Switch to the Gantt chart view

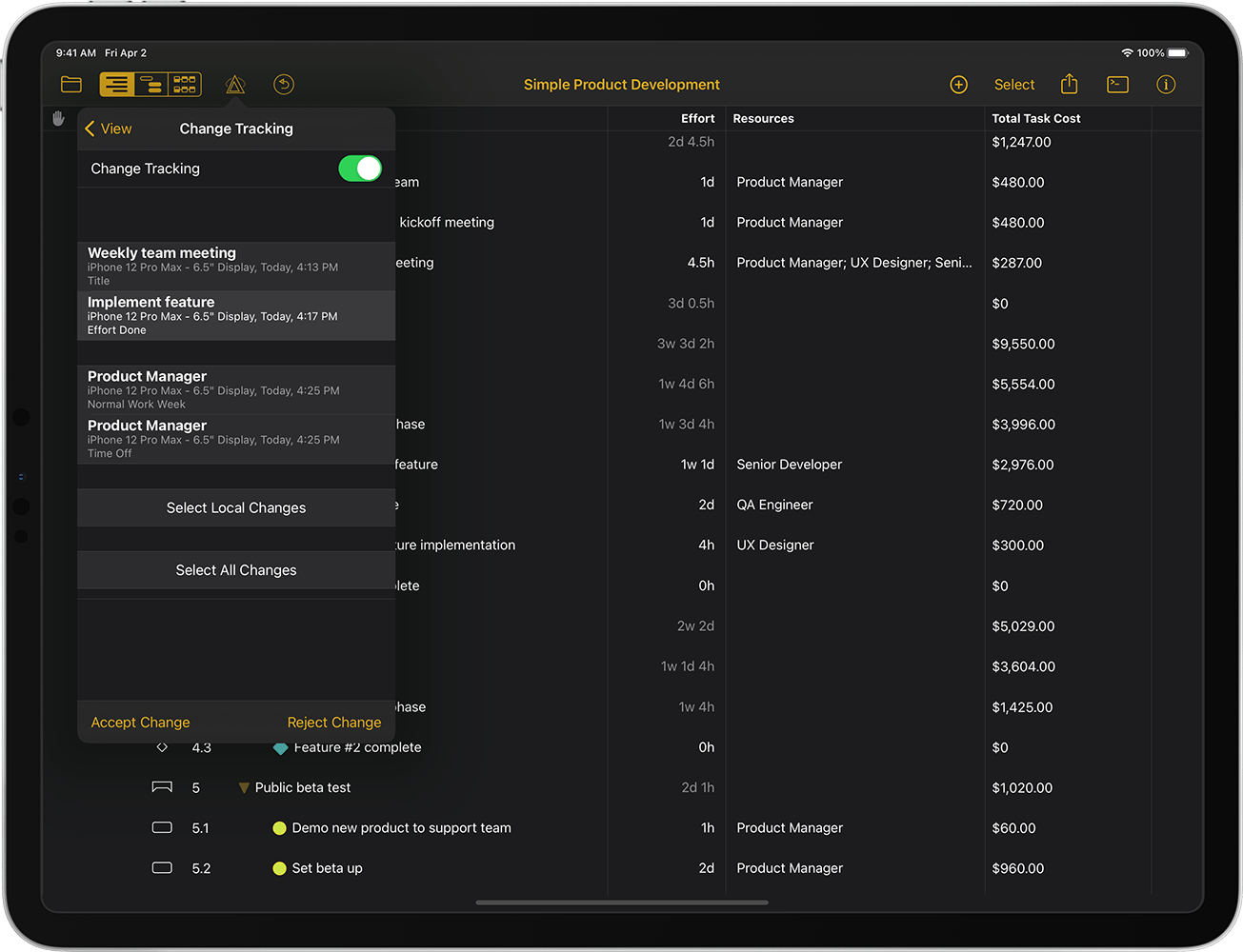coord(150,85)
